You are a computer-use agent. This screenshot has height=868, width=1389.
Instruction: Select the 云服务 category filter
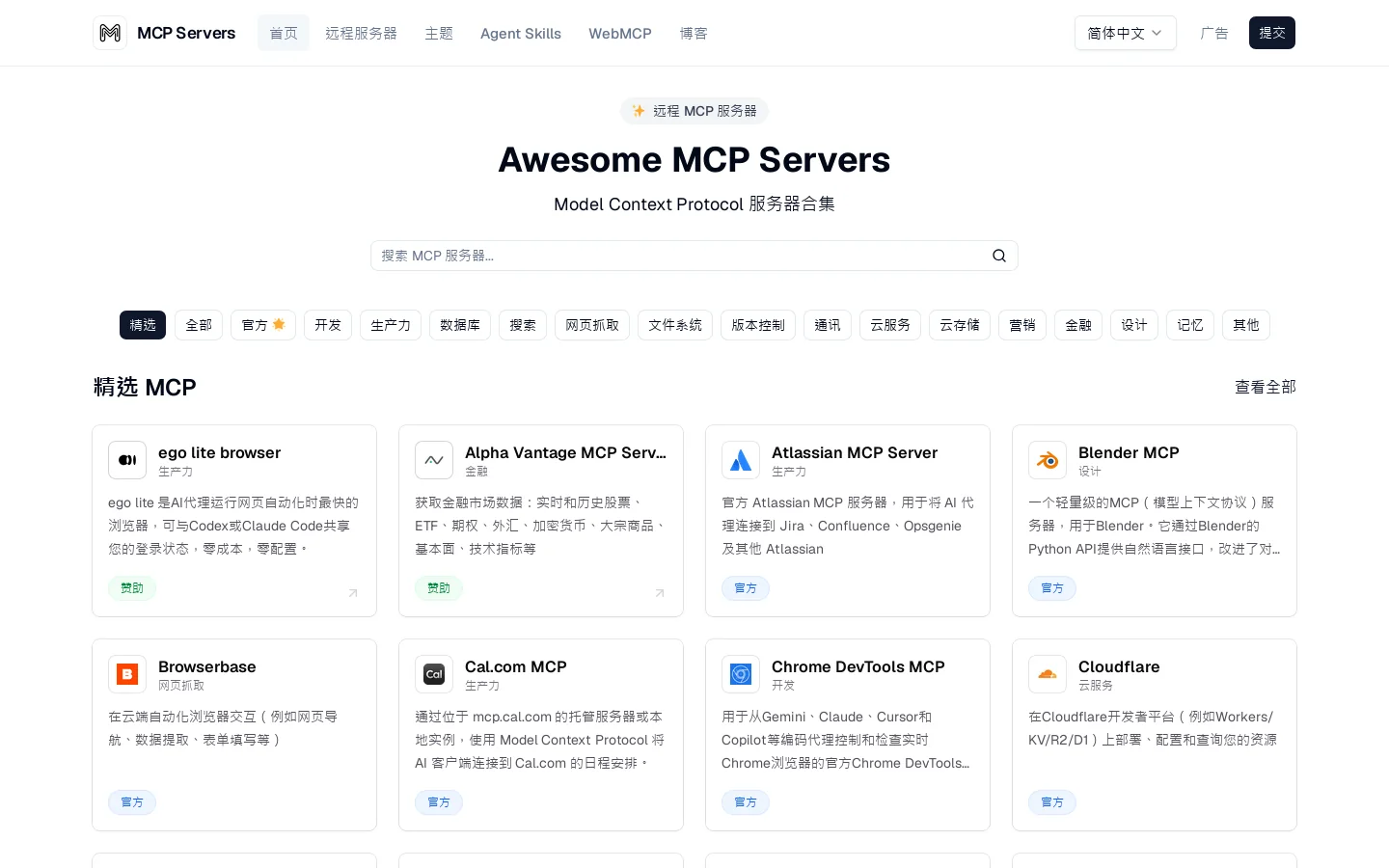890,325
